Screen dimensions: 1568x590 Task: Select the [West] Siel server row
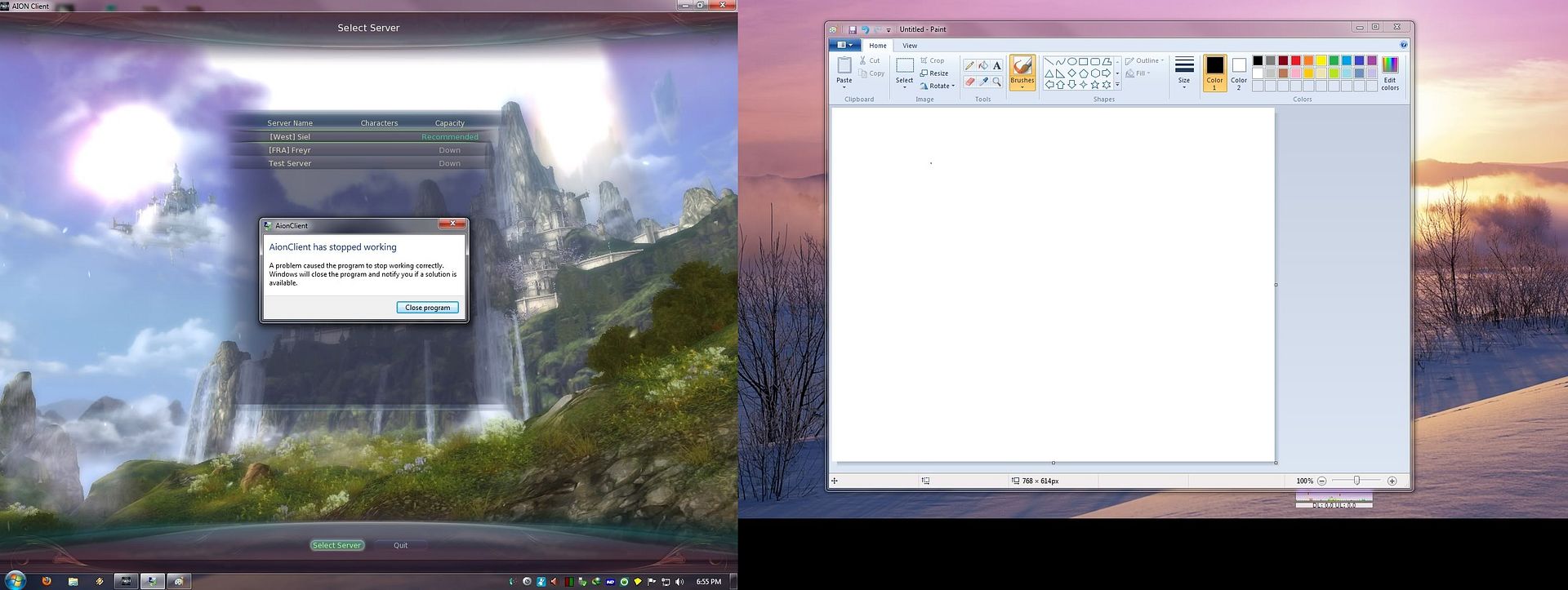[363, 136]
